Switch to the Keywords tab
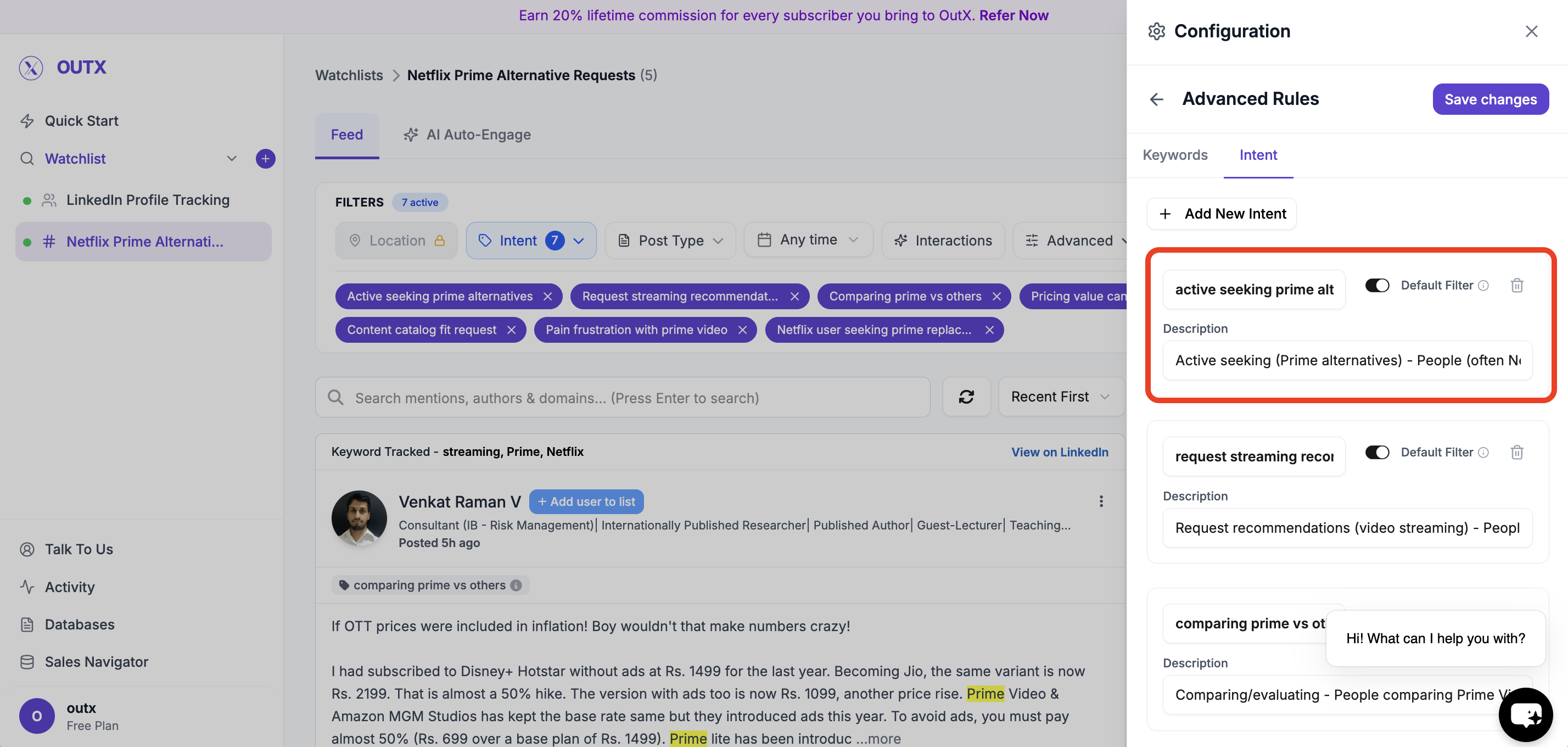 [1175, 155]
